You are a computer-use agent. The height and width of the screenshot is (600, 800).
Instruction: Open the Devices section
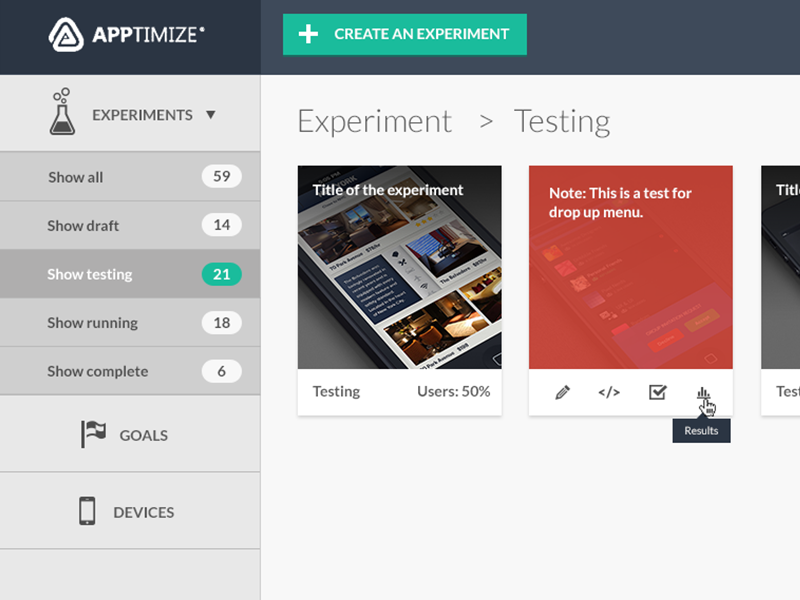(x=130, y=511)
